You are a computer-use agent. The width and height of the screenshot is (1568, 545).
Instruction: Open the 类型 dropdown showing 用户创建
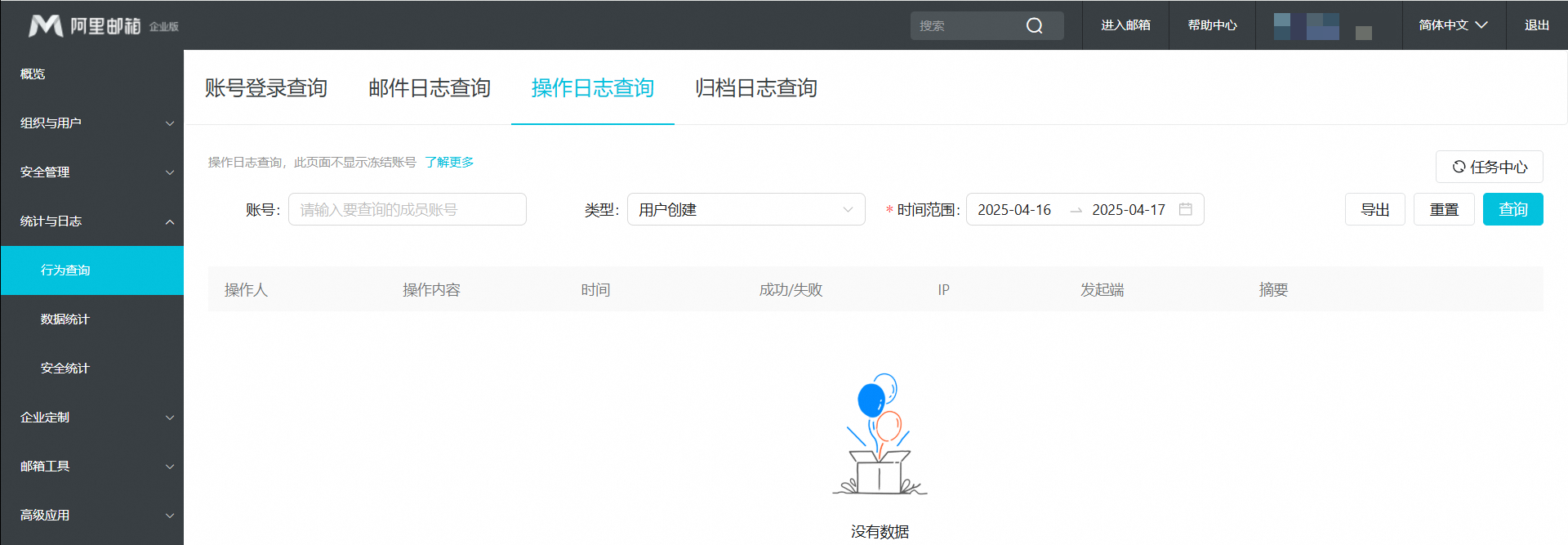pyautogui.click(x=746, y=209)
